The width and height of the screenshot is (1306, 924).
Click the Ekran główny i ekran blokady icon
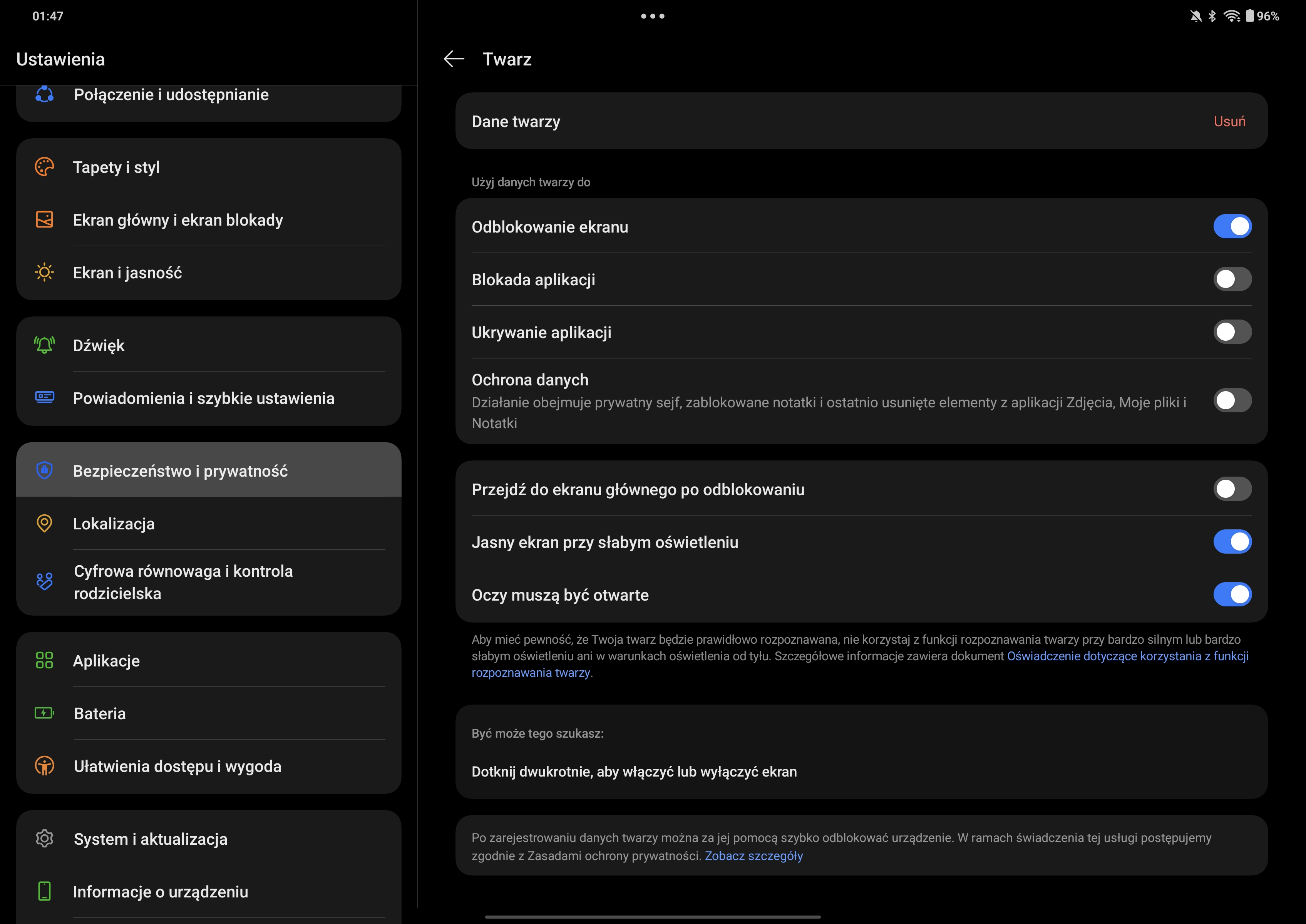tap(44, 219)
